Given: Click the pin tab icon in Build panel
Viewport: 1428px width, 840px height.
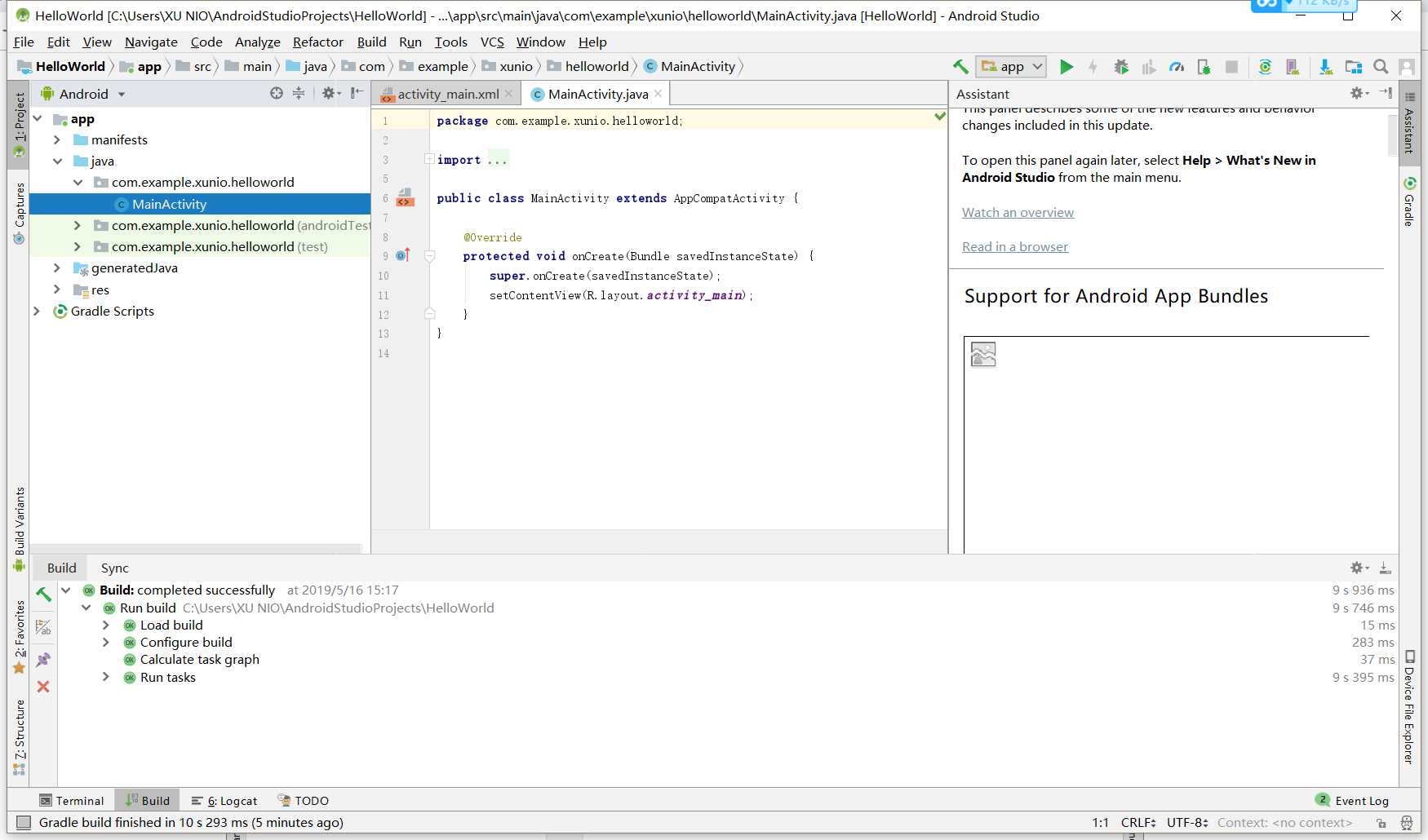Looking at the screenshot, I should click(x=43, y=660).
